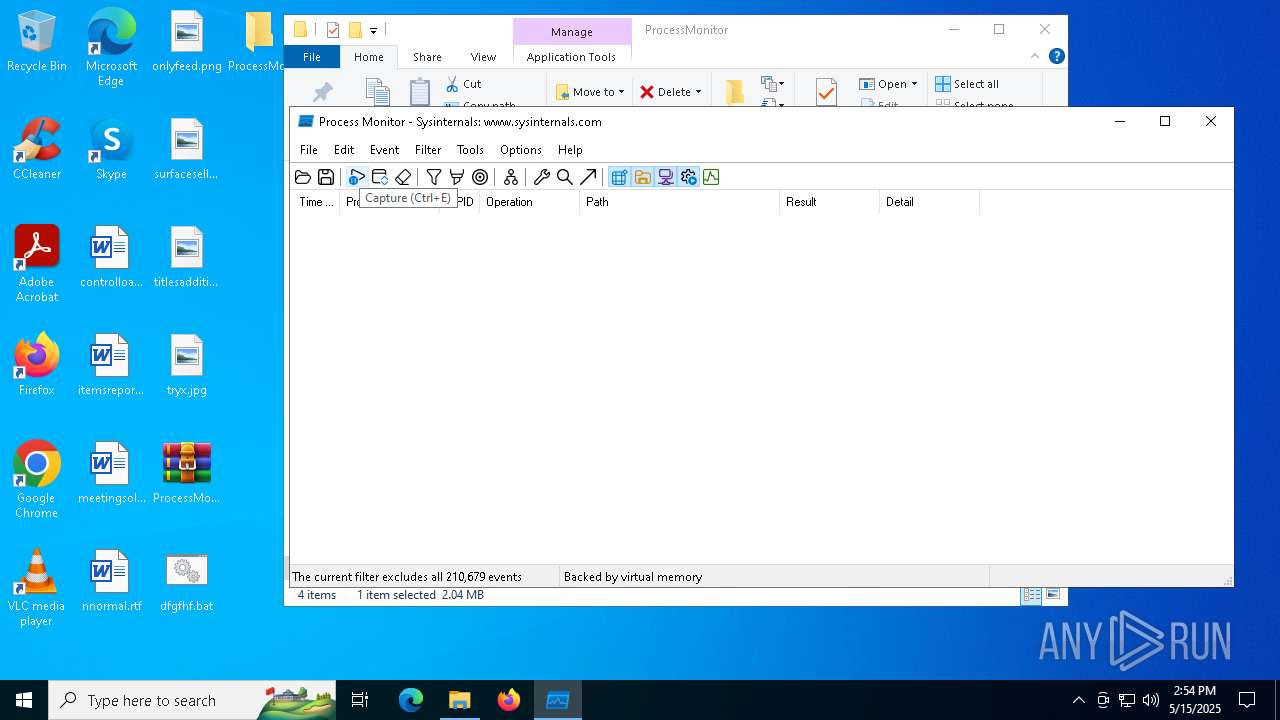Toggle Show Network Activity icon

click(x=665, y=177)
